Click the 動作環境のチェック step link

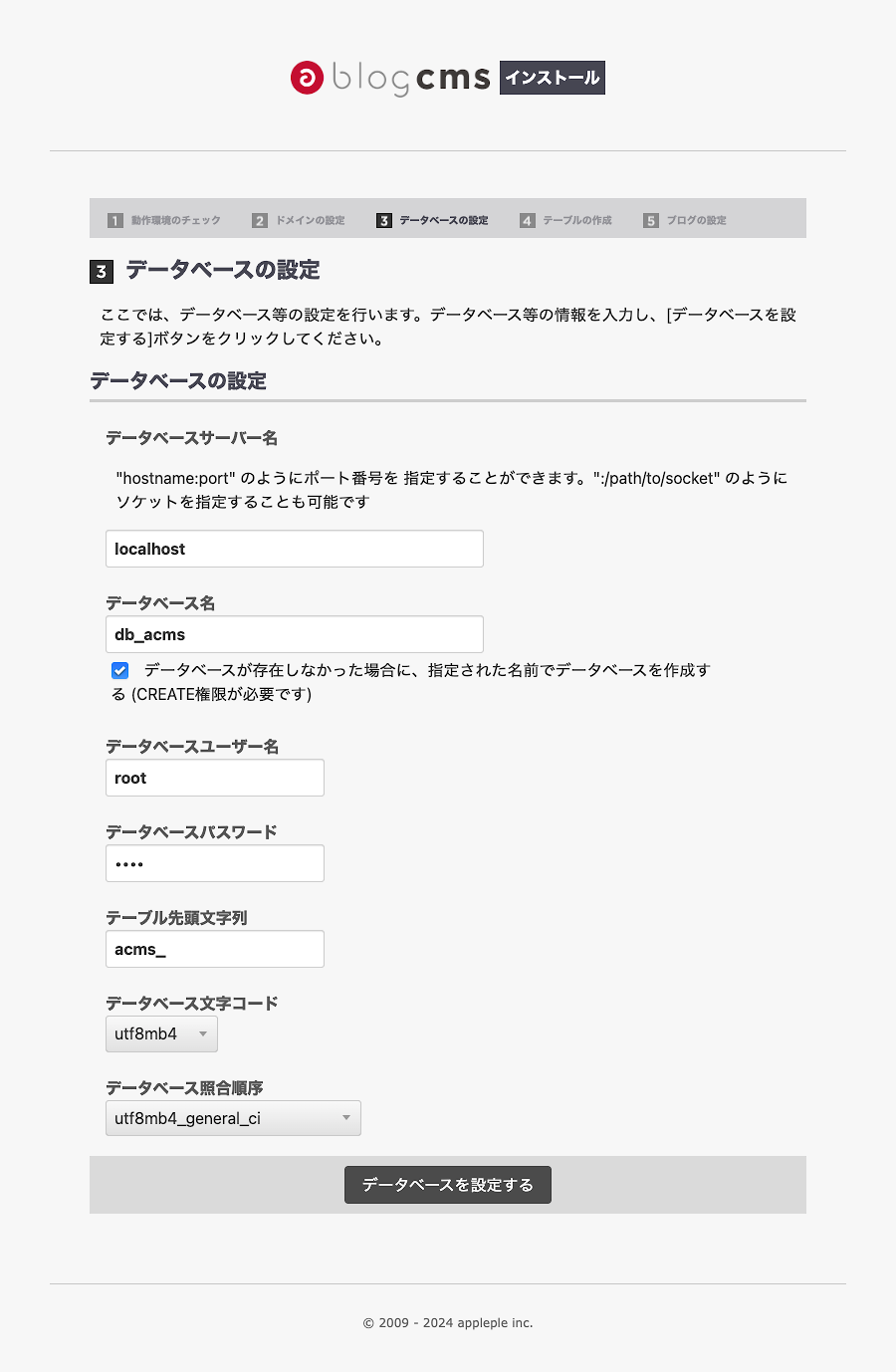174,220
